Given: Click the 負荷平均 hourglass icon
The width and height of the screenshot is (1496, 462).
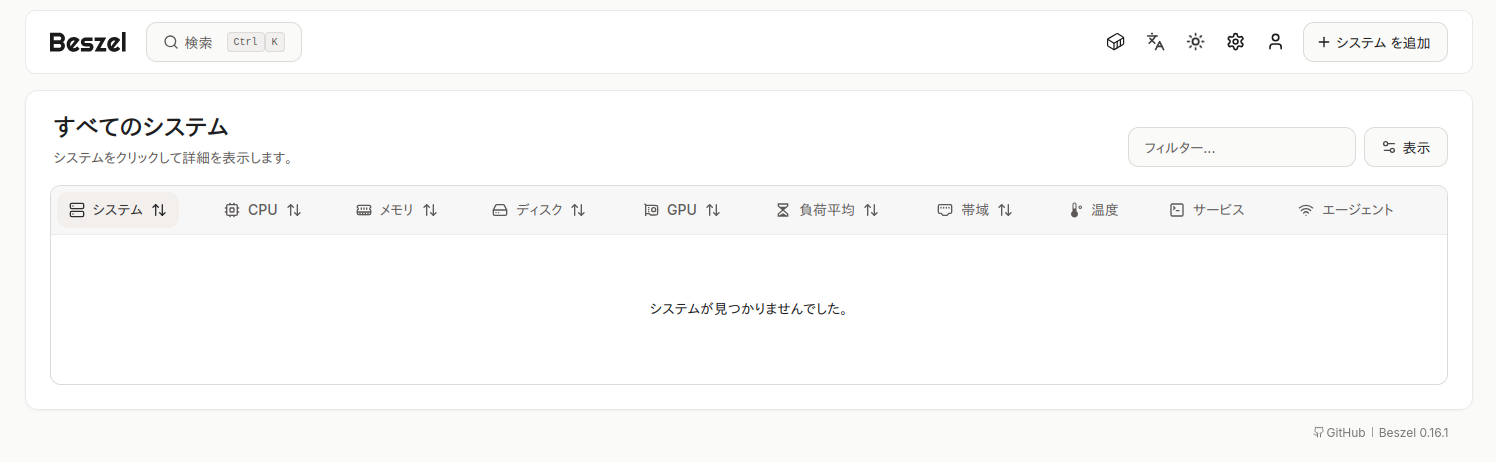Looking at the screenshot, I should click(783, 210).
